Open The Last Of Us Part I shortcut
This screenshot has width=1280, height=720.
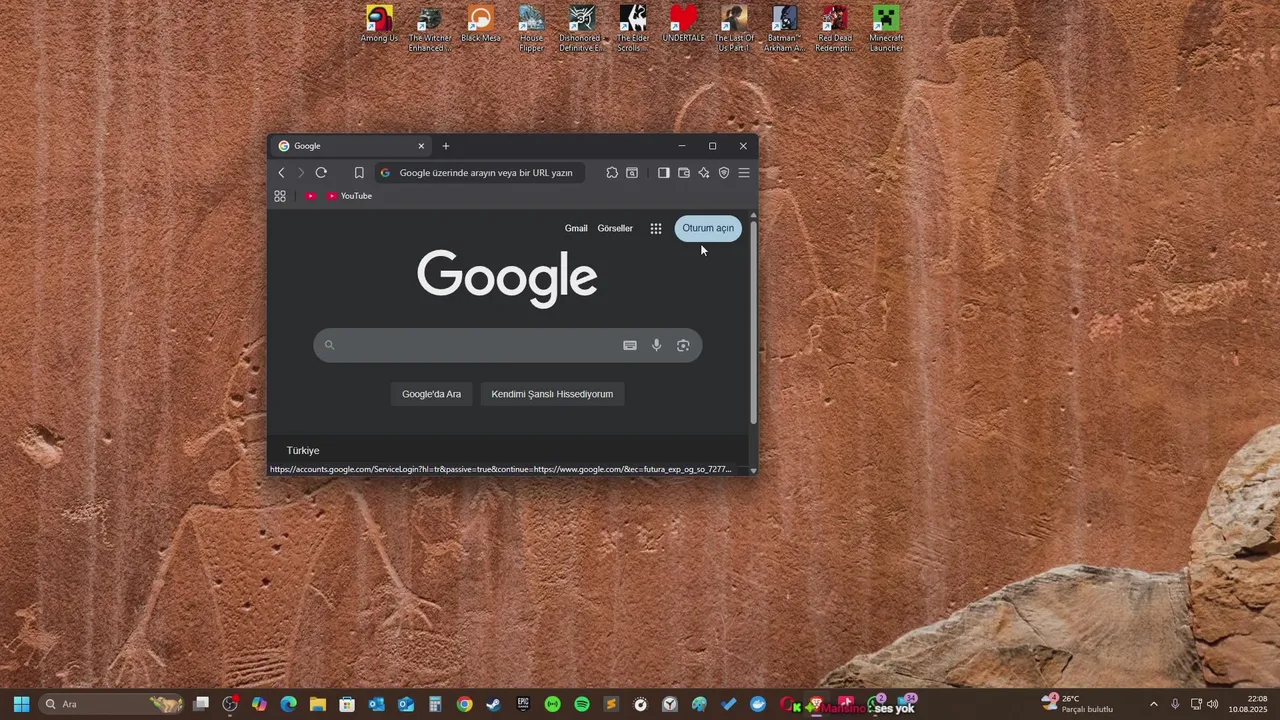pos(734,29)
